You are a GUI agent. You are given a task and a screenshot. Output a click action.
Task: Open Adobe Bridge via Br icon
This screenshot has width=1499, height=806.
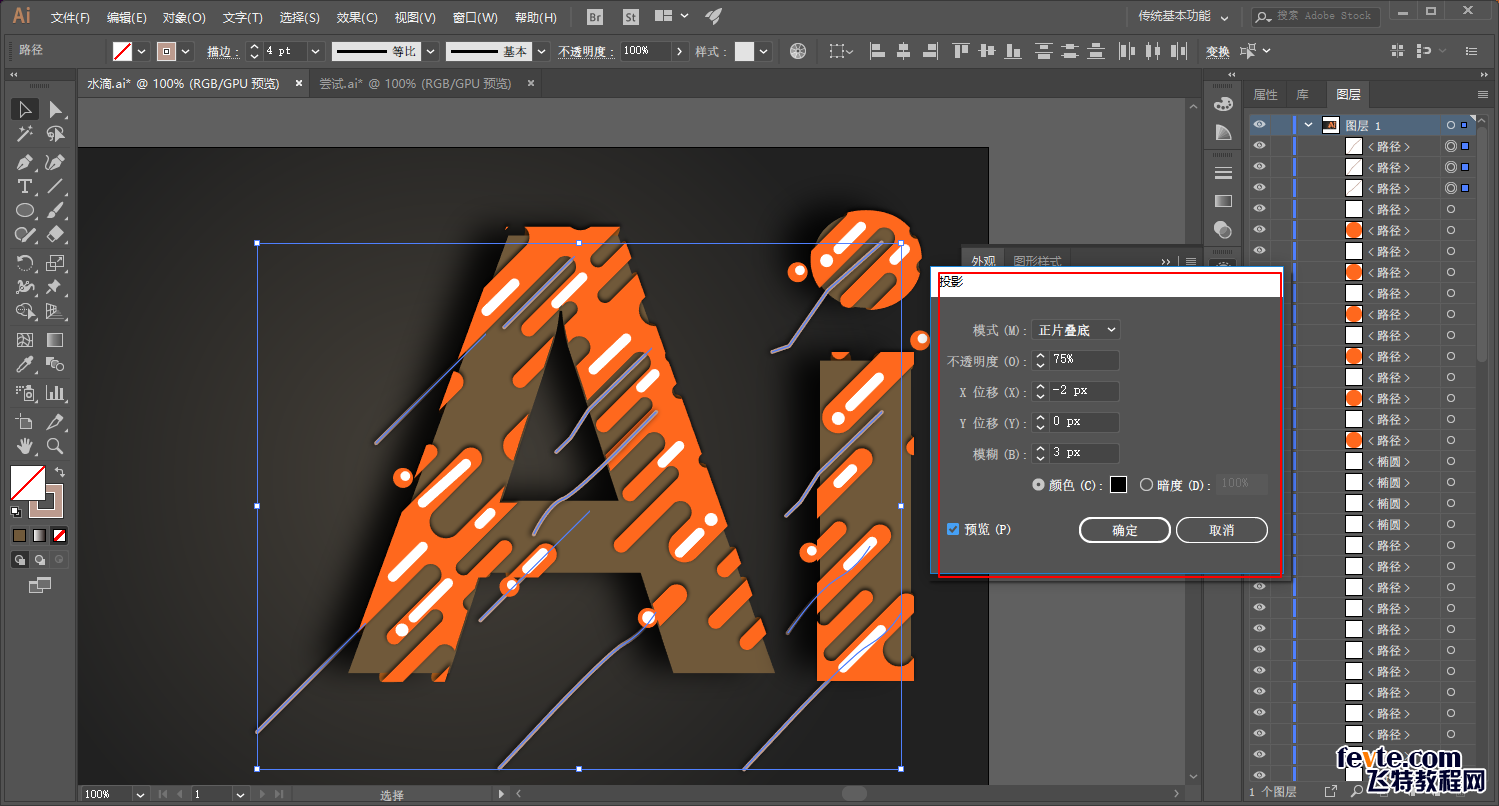coord(595,17)
